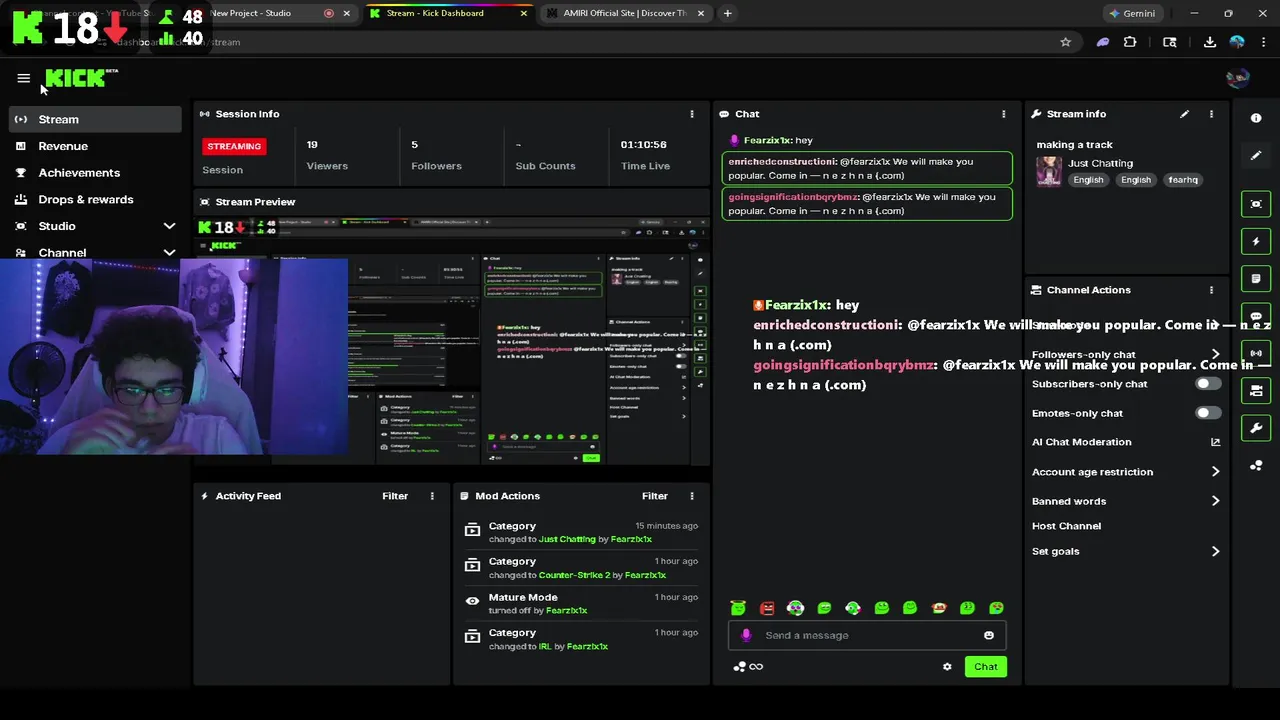Open Channel Actions three-dot menu

1211,290
